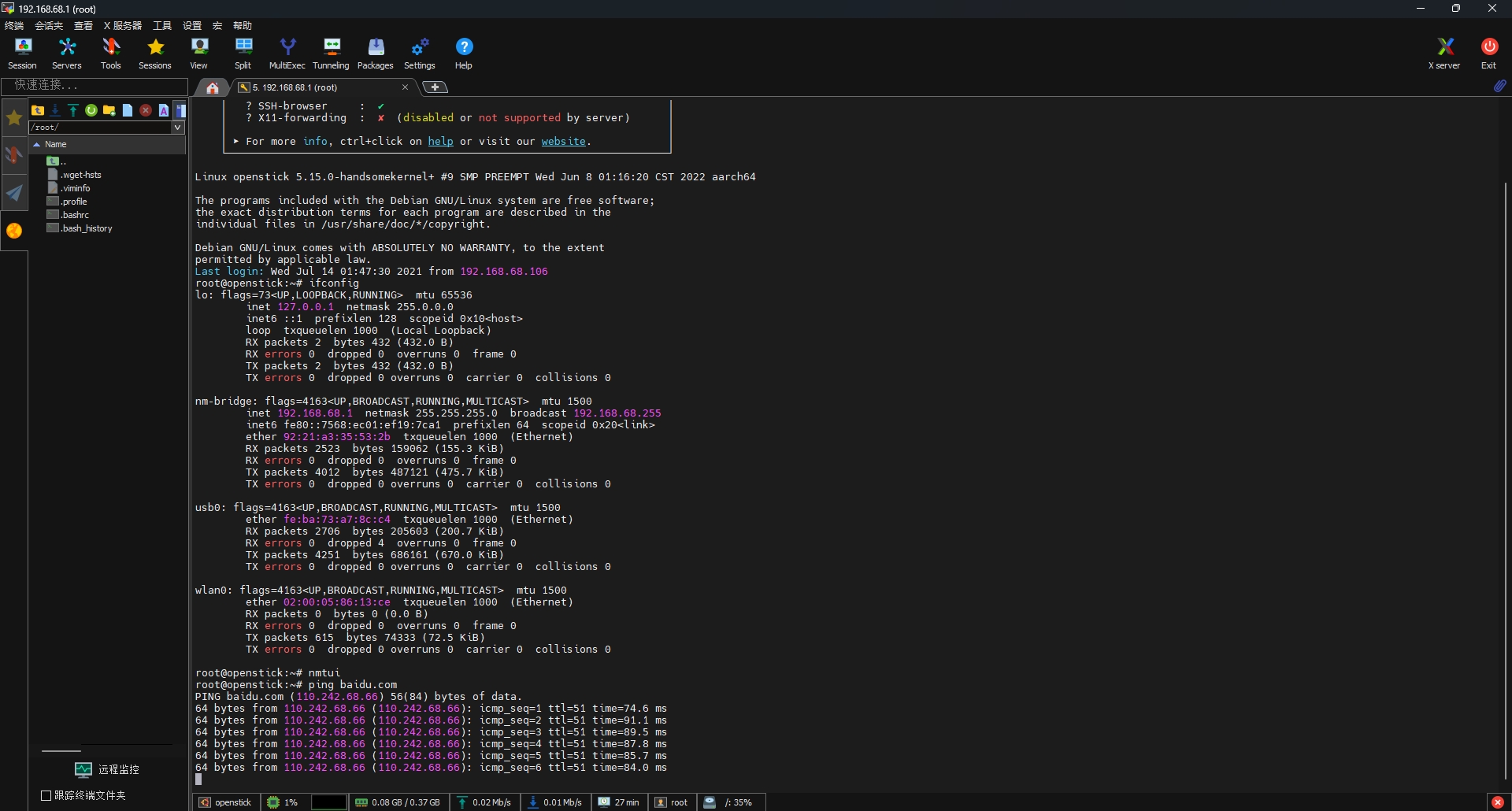Click the 27 min uptime indicator
The height and width of the screenshot is (811, 1512).
coord(619,802)
